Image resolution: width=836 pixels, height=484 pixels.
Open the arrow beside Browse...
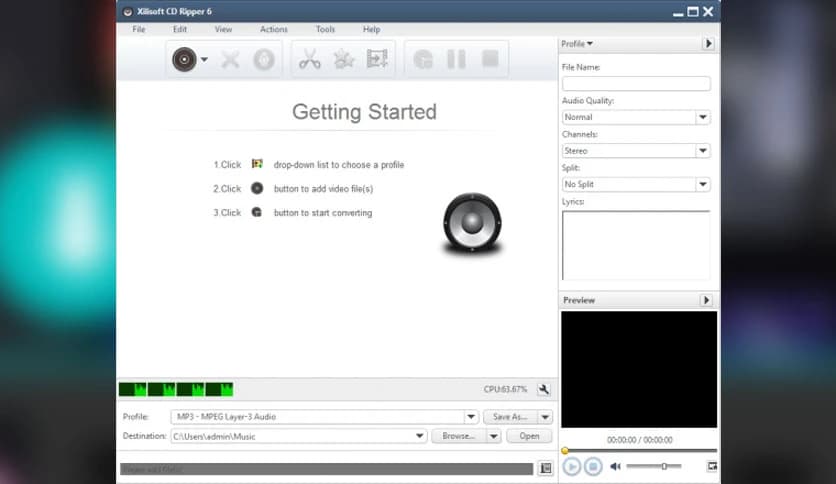[494, 436]
